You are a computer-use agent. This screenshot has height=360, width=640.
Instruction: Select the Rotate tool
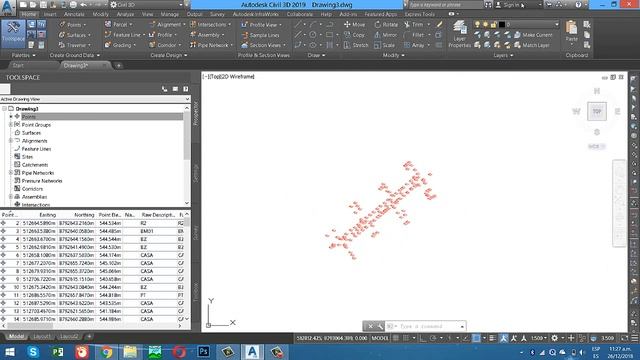coord(386,24)
